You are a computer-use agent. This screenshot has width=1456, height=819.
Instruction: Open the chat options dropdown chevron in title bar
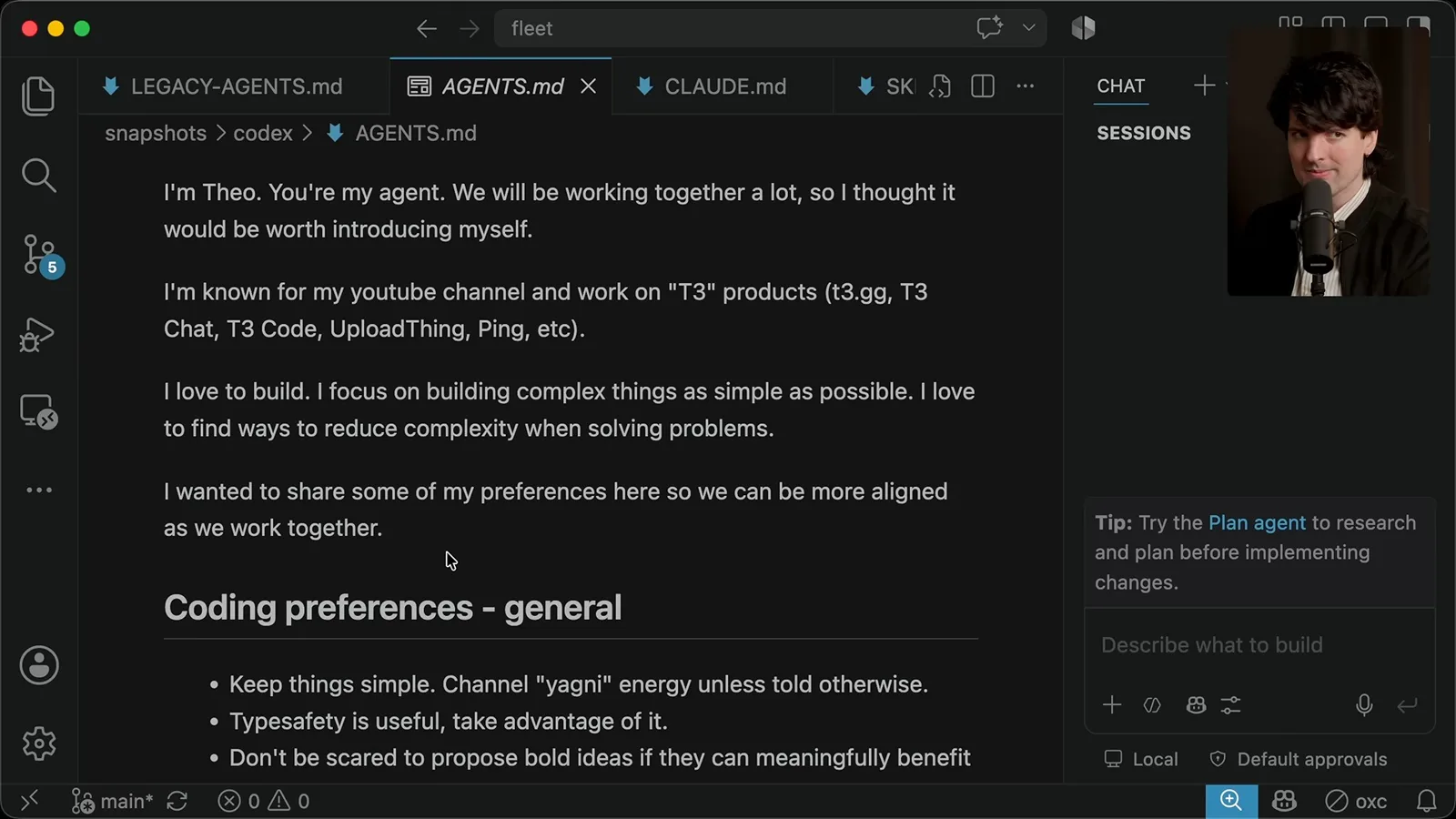tap(1029, 28)
